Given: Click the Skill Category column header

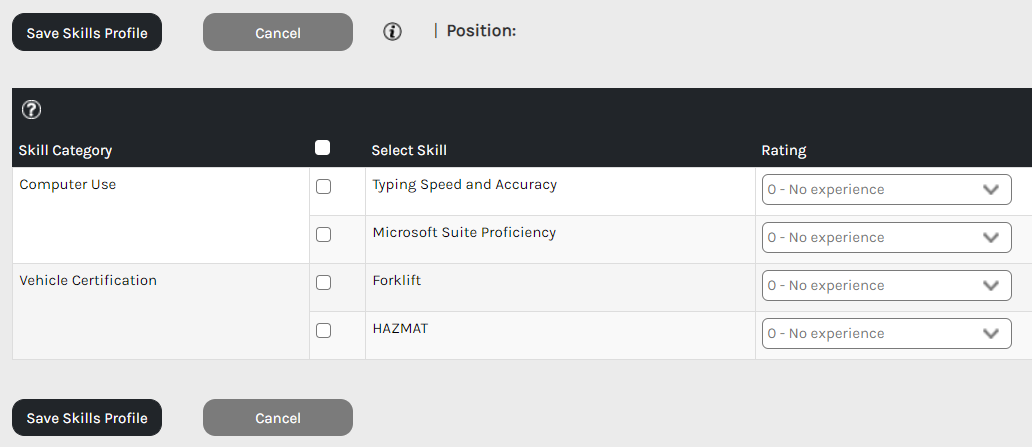Looking at the screenshot, I should tap(66, 151).
